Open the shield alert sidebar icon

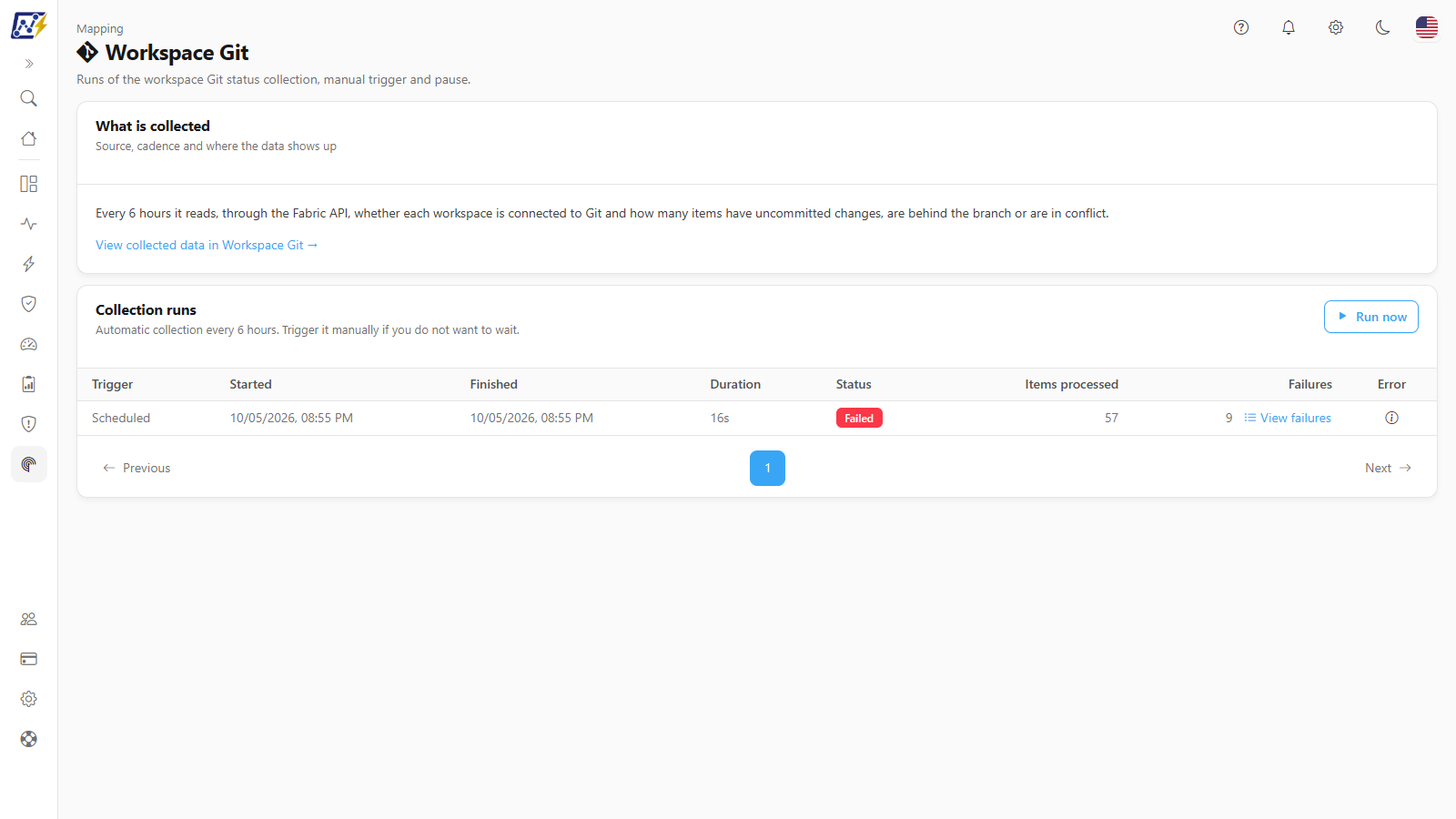(29, 424)
